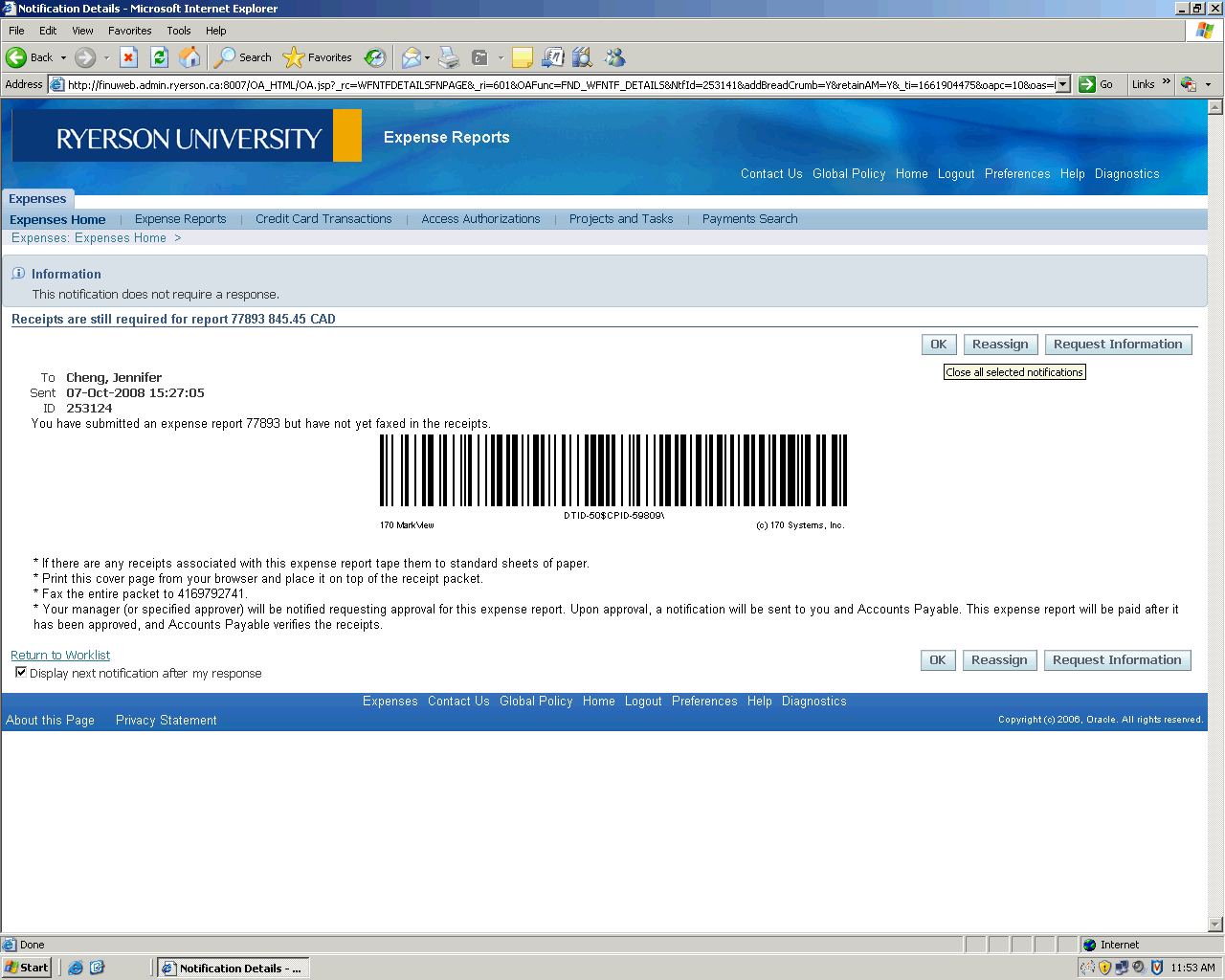Viewport: 1225px width, 980px height.
Task: Open the Favorites star icon
Action: tap(294, 57)
